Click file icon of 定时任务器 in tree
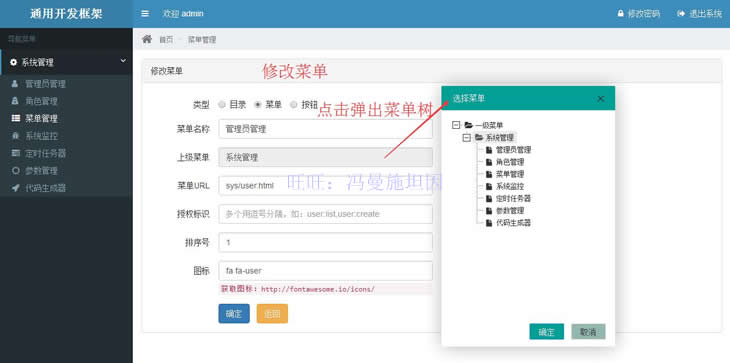This screenshot has height=363, width=730. click(489, 198)
